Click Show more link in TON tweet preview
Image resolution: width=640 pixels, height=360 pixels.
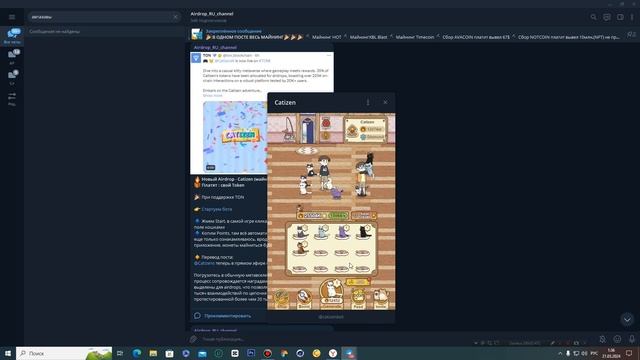[x=213, y=96]
